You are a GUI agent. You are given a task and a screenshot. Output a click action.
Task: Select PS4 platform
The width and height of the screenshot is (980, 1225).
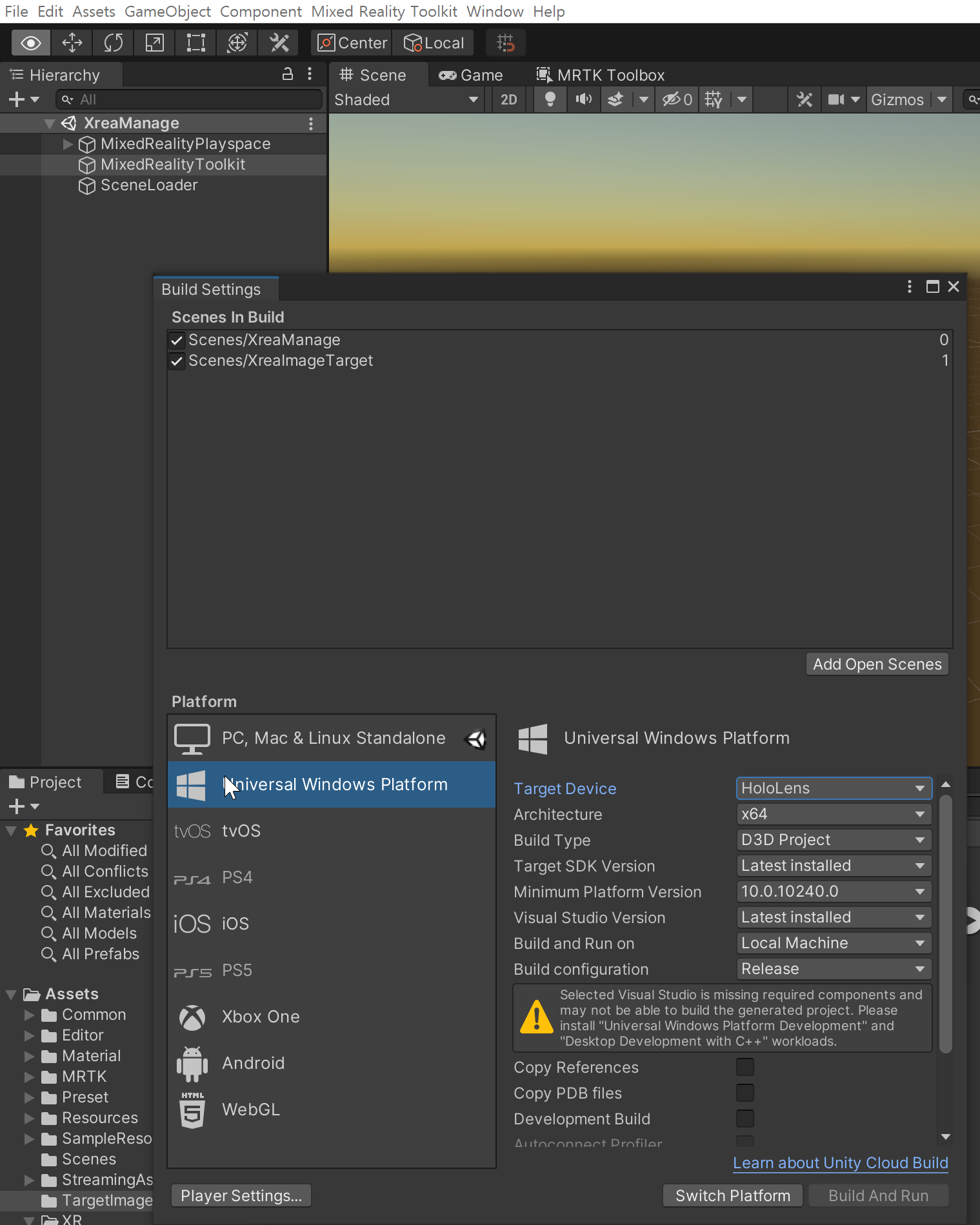(332, 877)
